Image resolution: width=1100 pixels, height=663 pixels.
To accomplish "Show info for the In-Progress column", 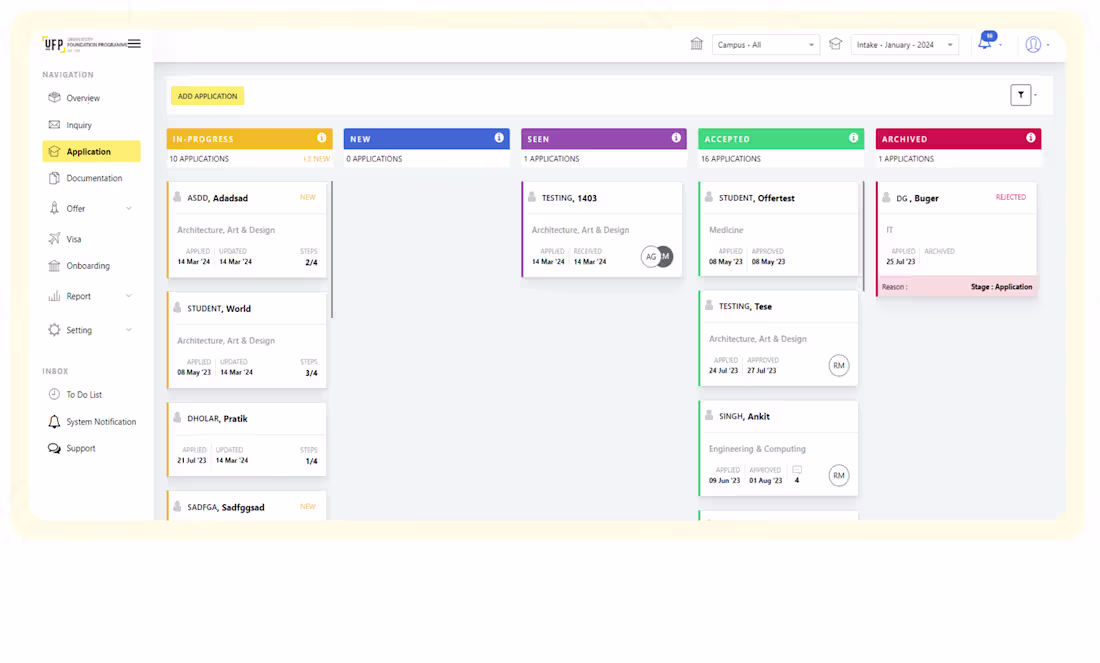I will [x=321, y=138].
